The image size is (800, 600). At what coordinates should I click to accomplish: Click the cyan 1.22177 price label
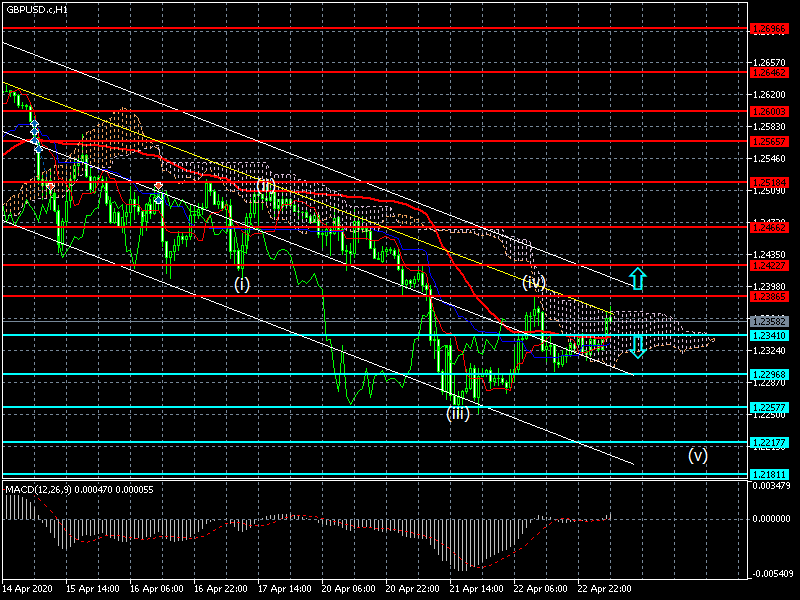769,442
